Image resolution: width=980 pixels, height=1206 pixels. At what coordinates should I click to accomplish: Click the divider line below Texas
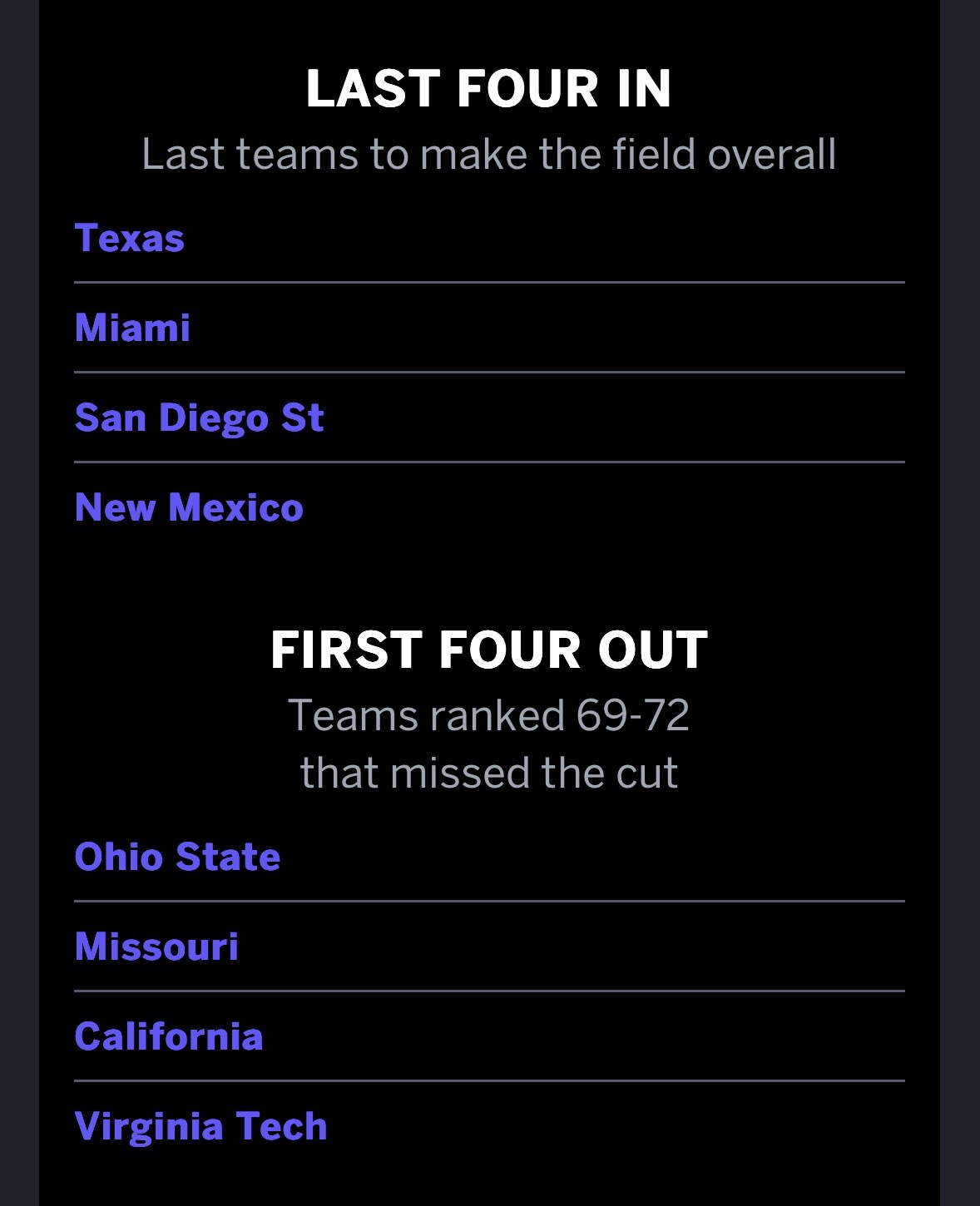pos(489,283)
